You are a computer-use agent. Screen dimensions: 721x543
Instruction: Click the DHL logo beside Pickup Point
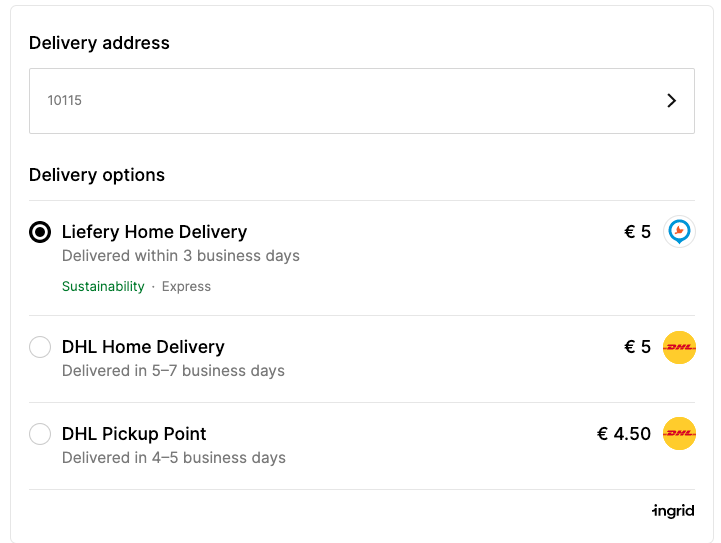pos(679,434)
